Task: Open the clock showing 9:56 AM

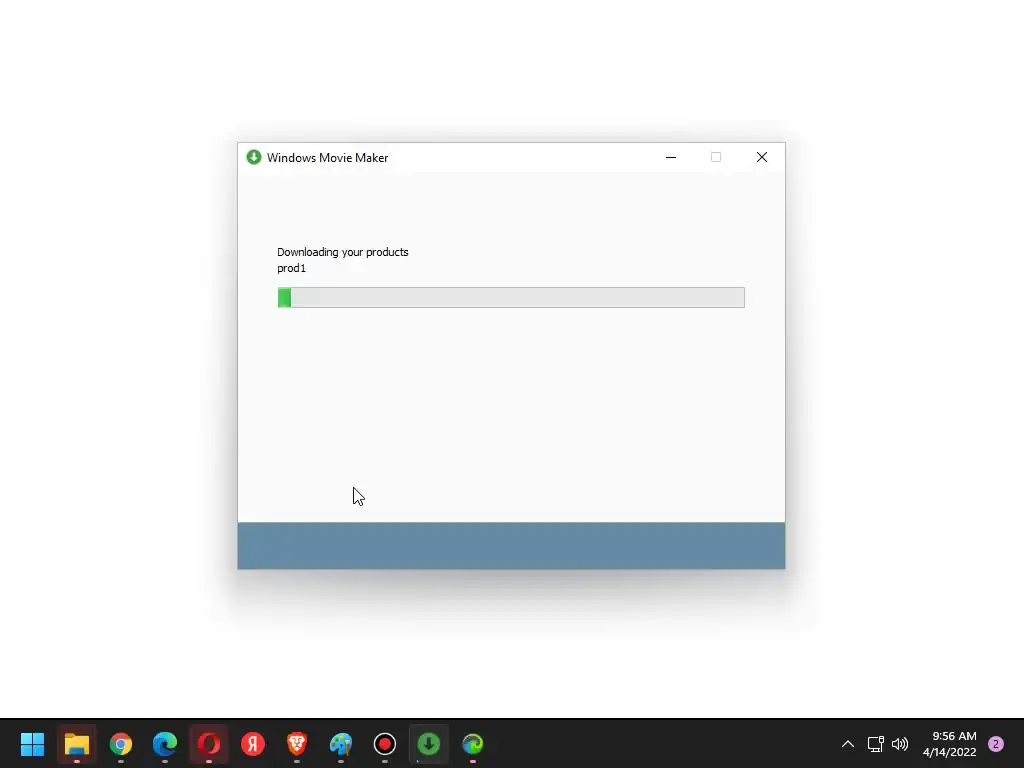Action: pos(950,744)
